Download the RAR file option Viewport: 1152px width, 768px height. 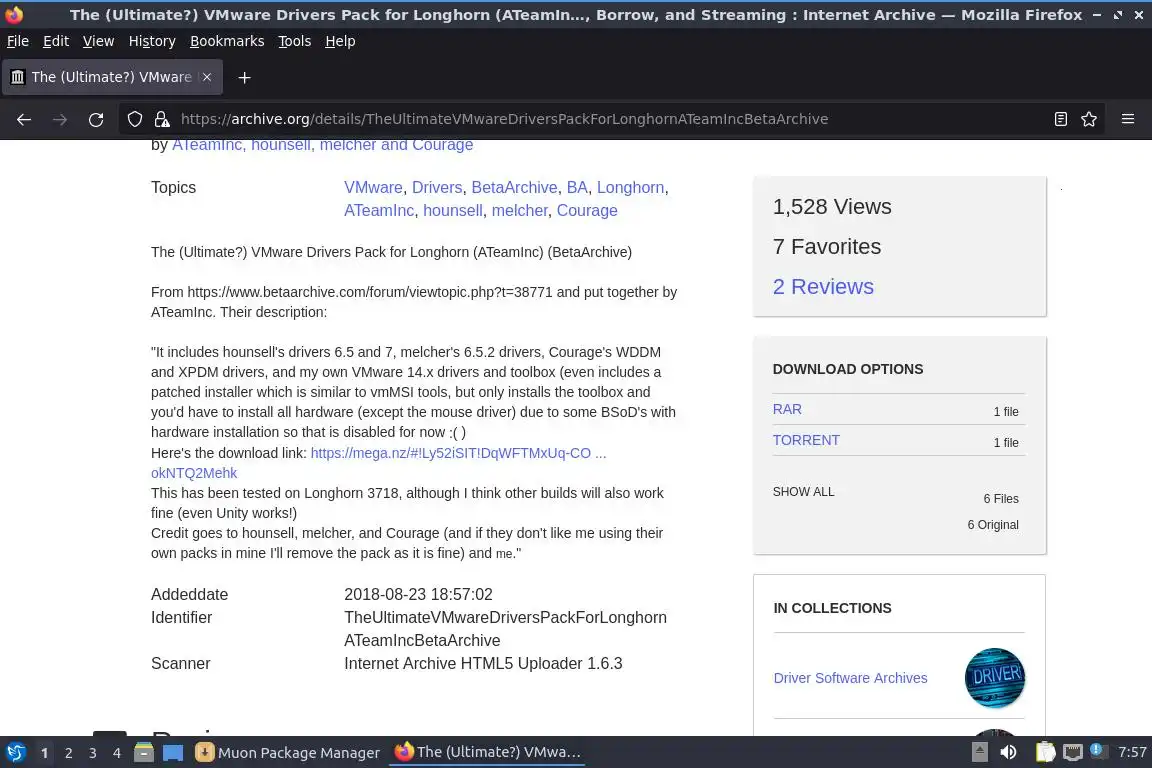(787, 409)
